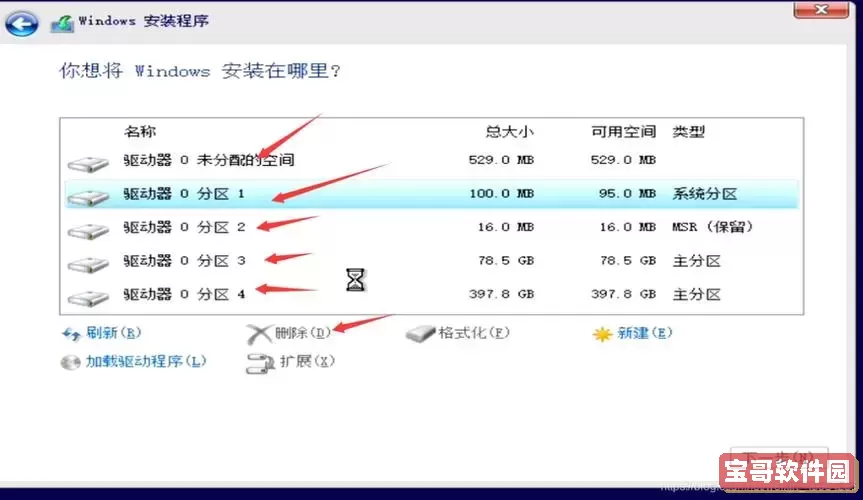Screen dimensions: 863x500
Task: Click the 系统分区 type cell
Action: tap(704, 194)
